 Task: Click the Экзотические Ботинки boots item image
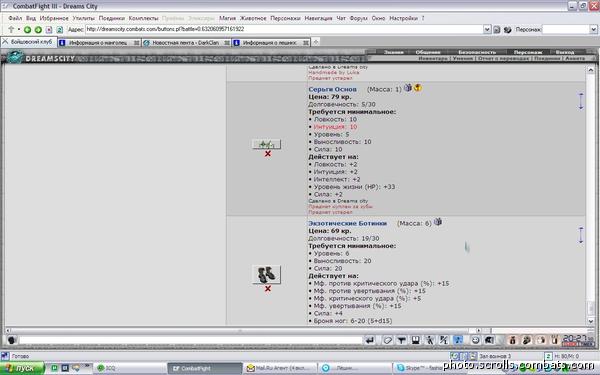coord(266,275)
